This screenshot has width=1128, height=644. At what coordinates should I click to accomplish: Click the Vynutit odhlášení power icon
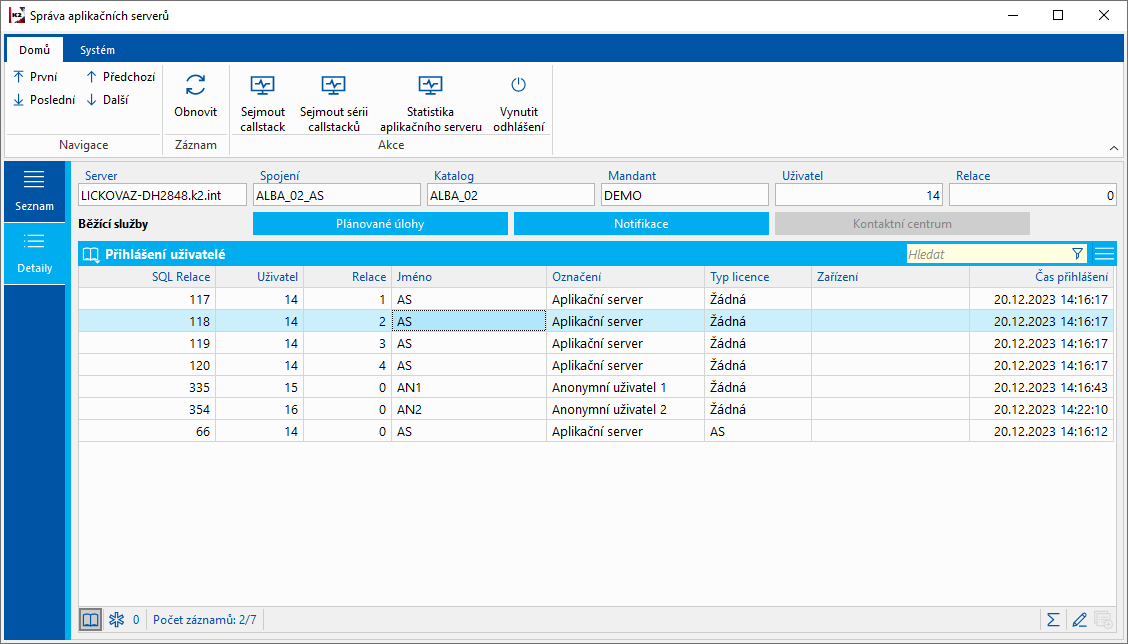tap(518, 86)
